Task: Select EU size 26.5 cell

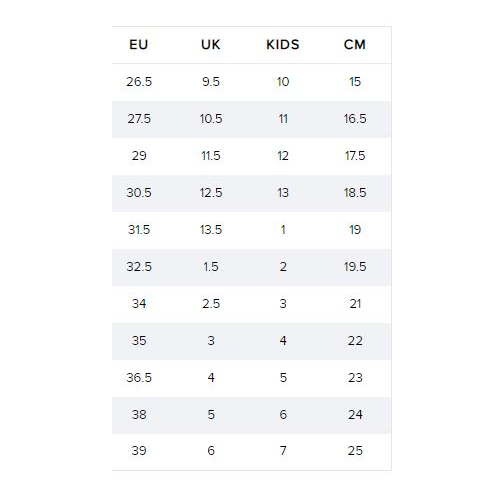Action: [139, 82]
